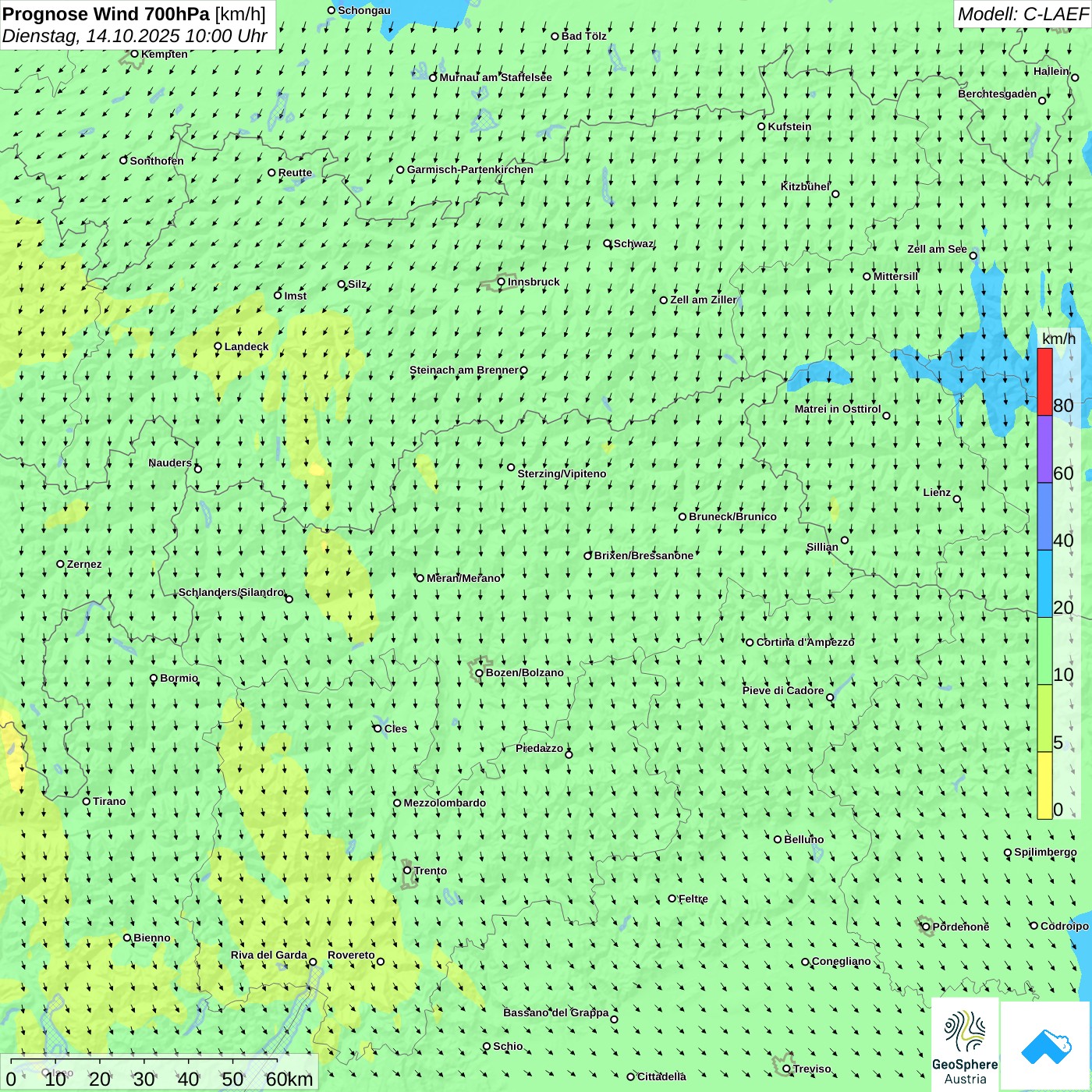
Task: Click the 'Sillian' label
Action: pyautogui.click(x=822, y=547)
